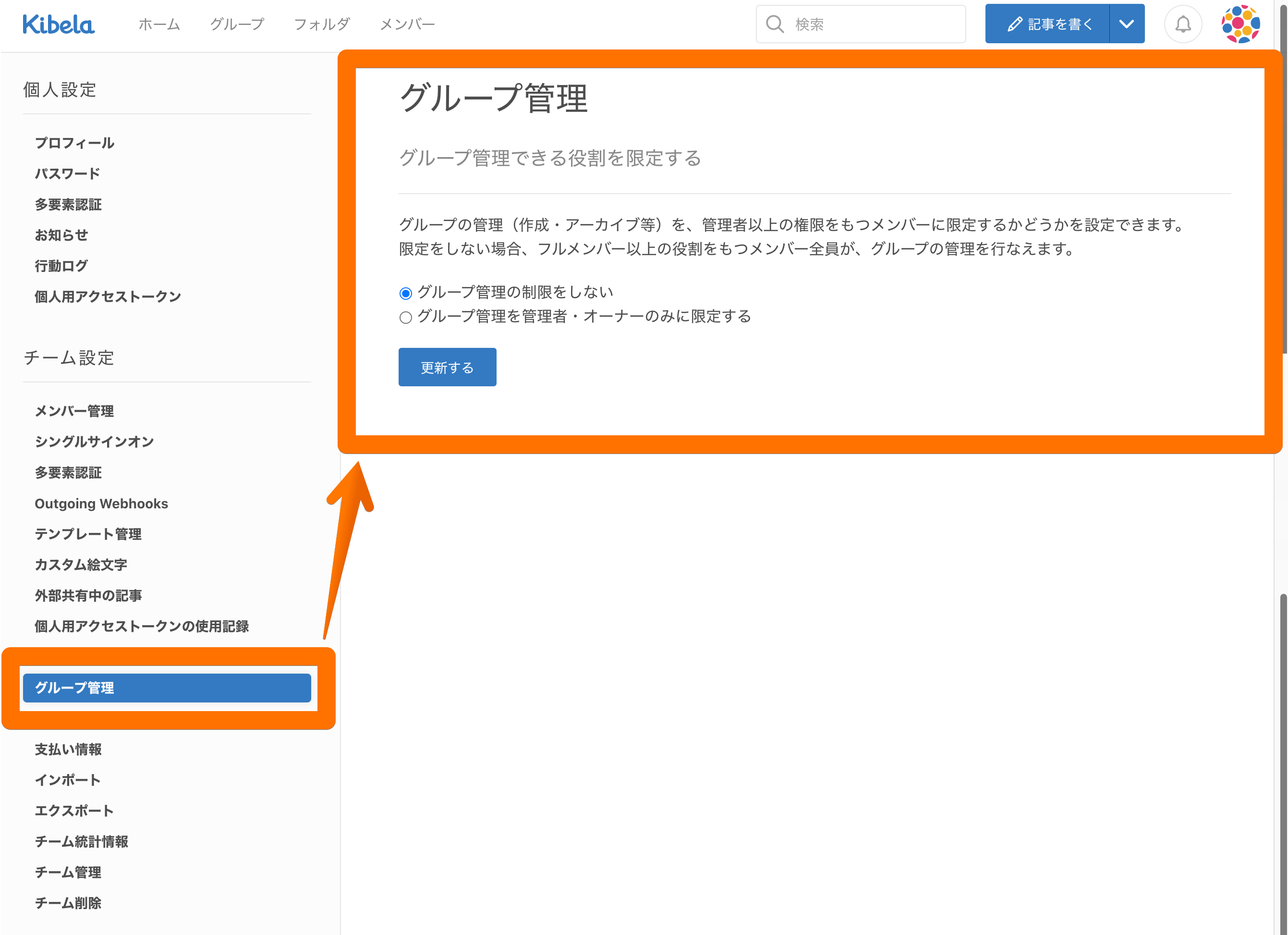Click the Kibela logo
Image resolution: width=1288 pixels, height=935 pixels.
[59, 25]
